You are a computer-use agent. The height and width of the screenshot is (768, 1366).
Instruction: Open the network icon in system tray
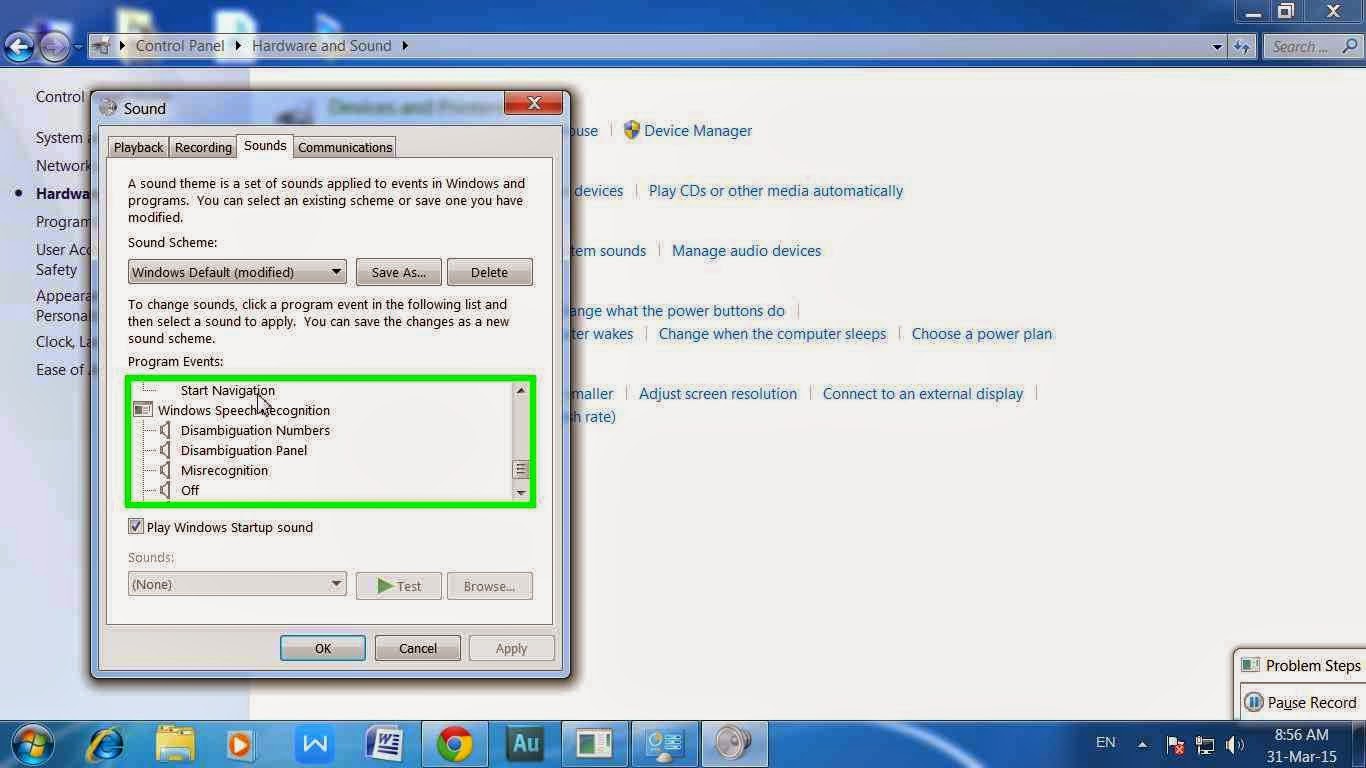tap(1205, 744)
